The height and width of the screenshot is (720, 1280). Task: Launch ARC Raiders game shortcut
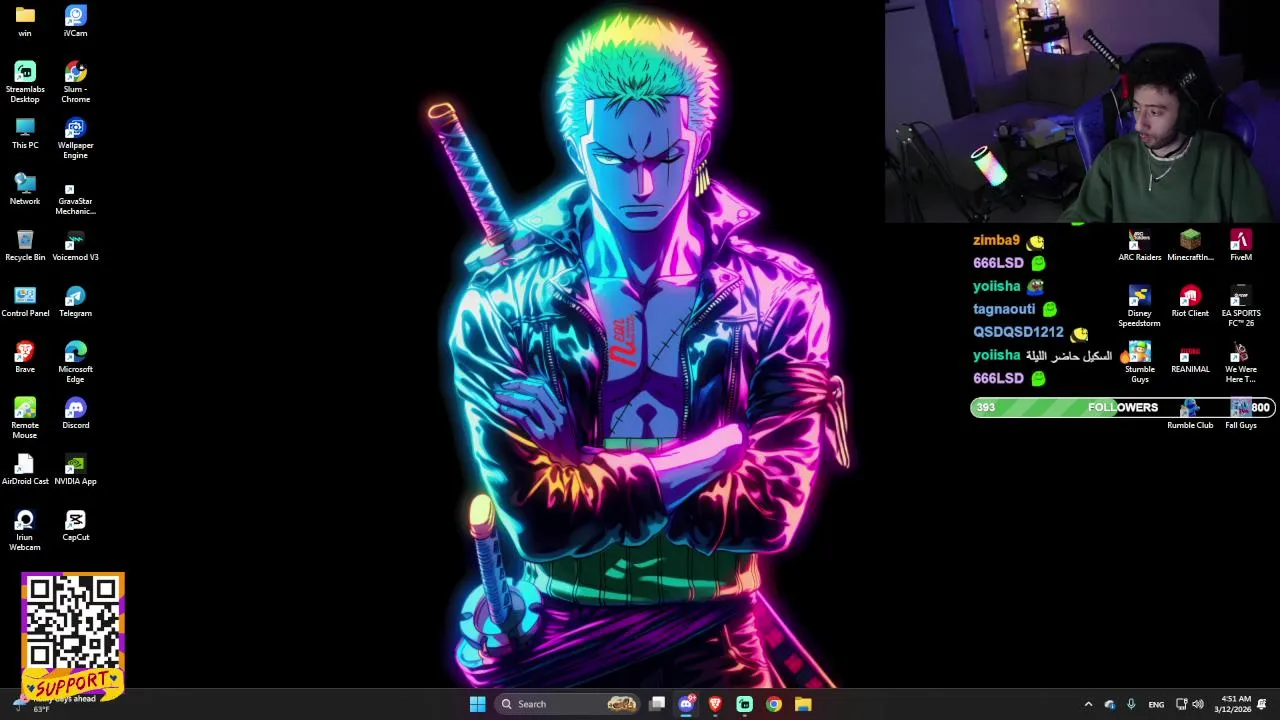click(1139, 245)
